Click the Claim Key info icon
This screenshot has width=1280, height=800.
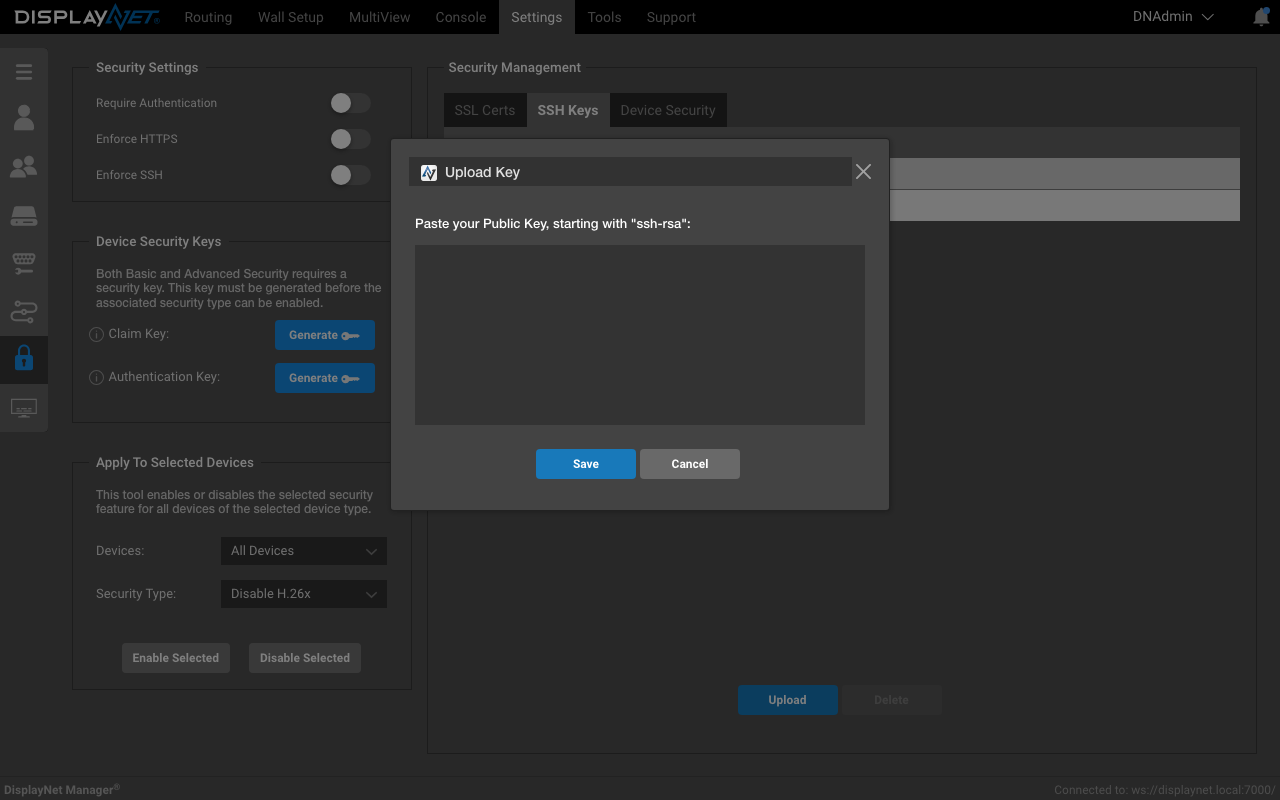[97, 335]
